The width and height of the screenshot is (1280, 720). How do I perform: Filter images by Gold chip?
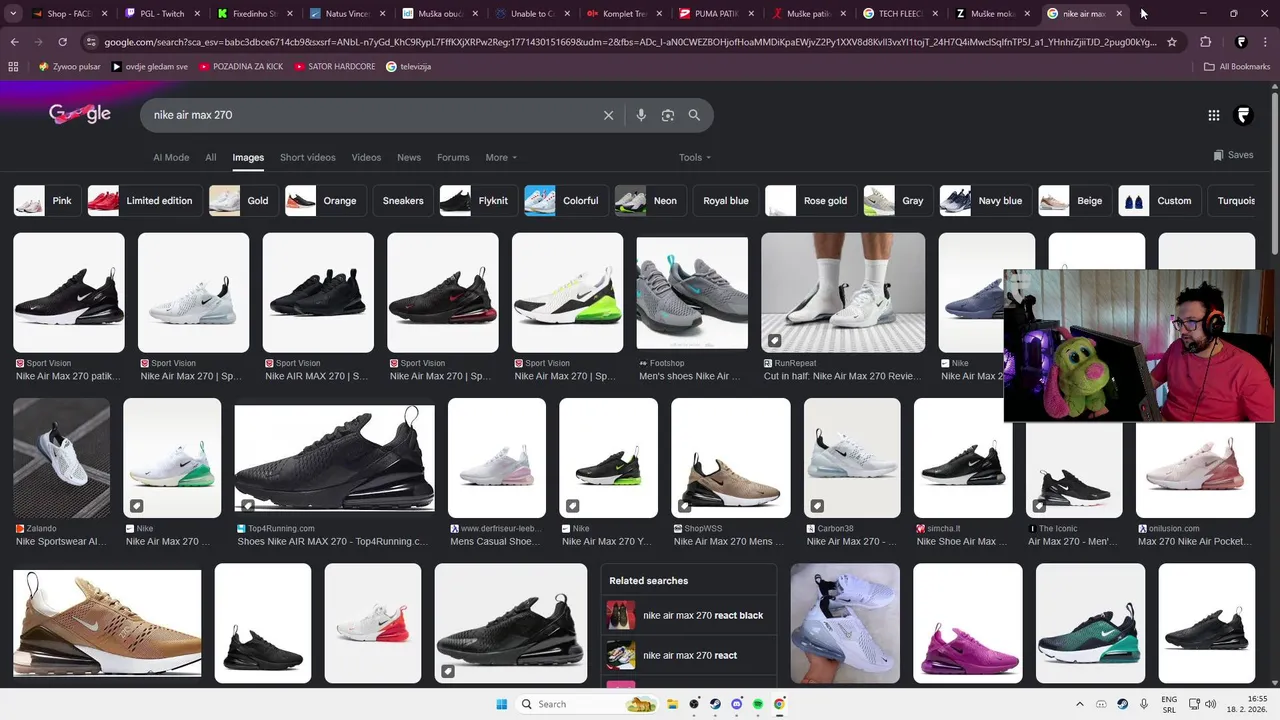click(243, 201)
